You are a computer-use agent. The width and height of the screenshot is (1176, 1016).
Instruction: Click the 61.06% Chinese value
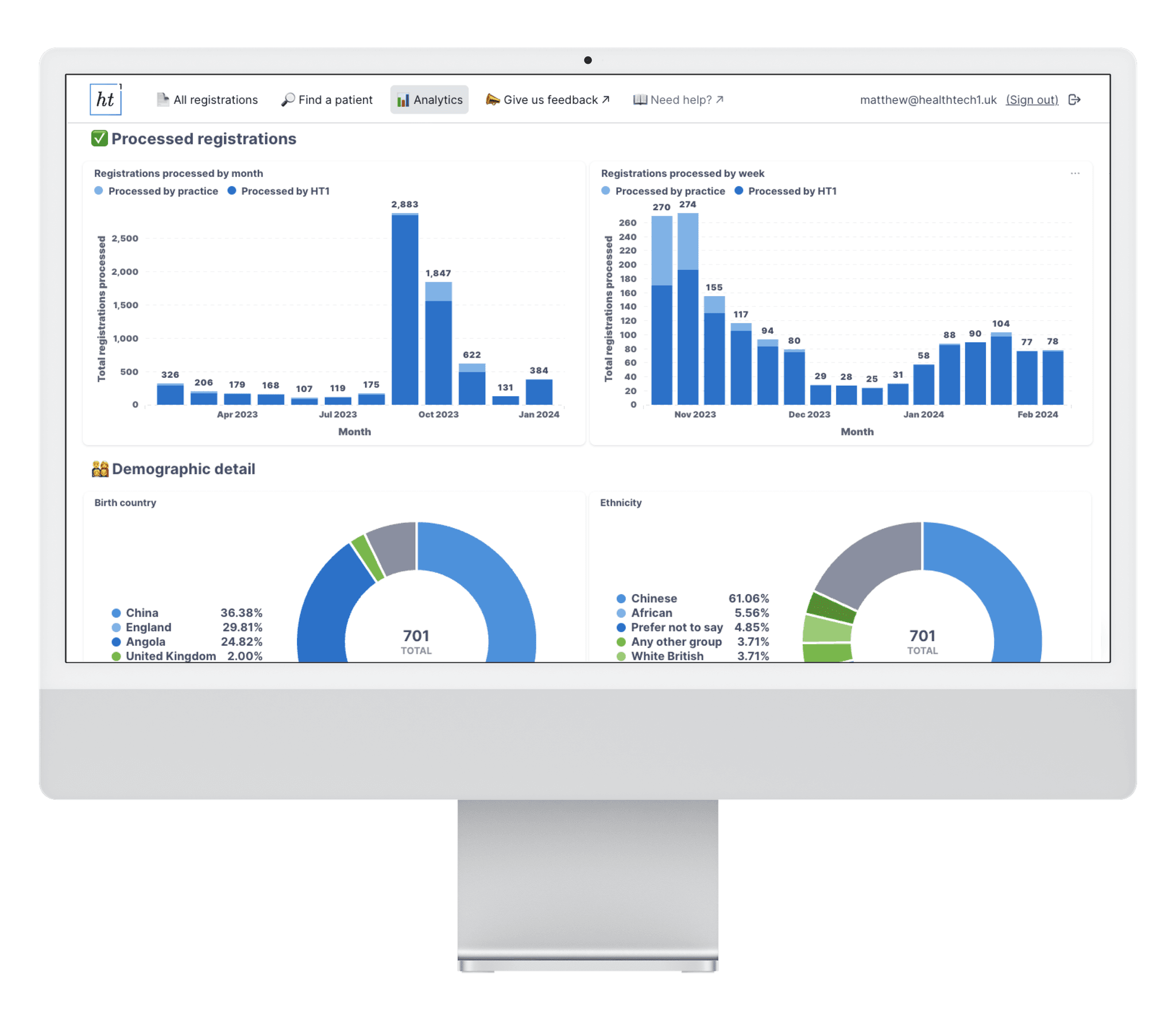pyautogui.click(x=749, y=599)
